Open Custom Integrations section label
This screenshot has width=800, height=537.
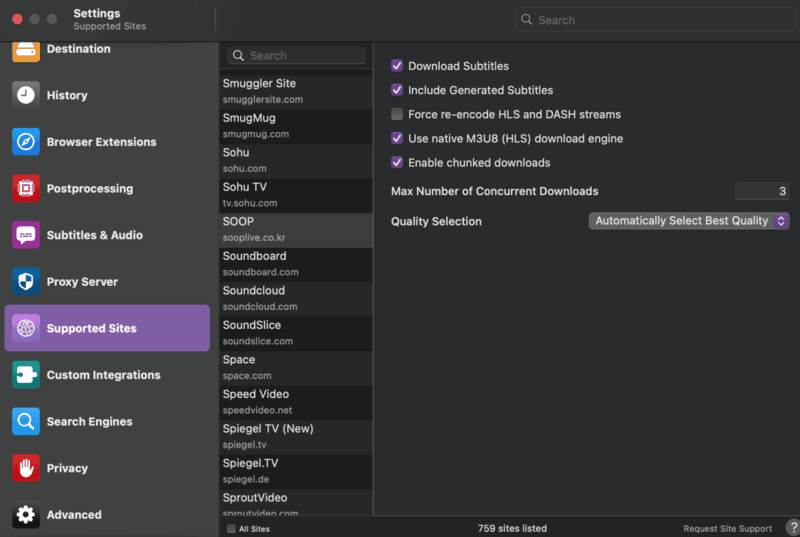104,375
